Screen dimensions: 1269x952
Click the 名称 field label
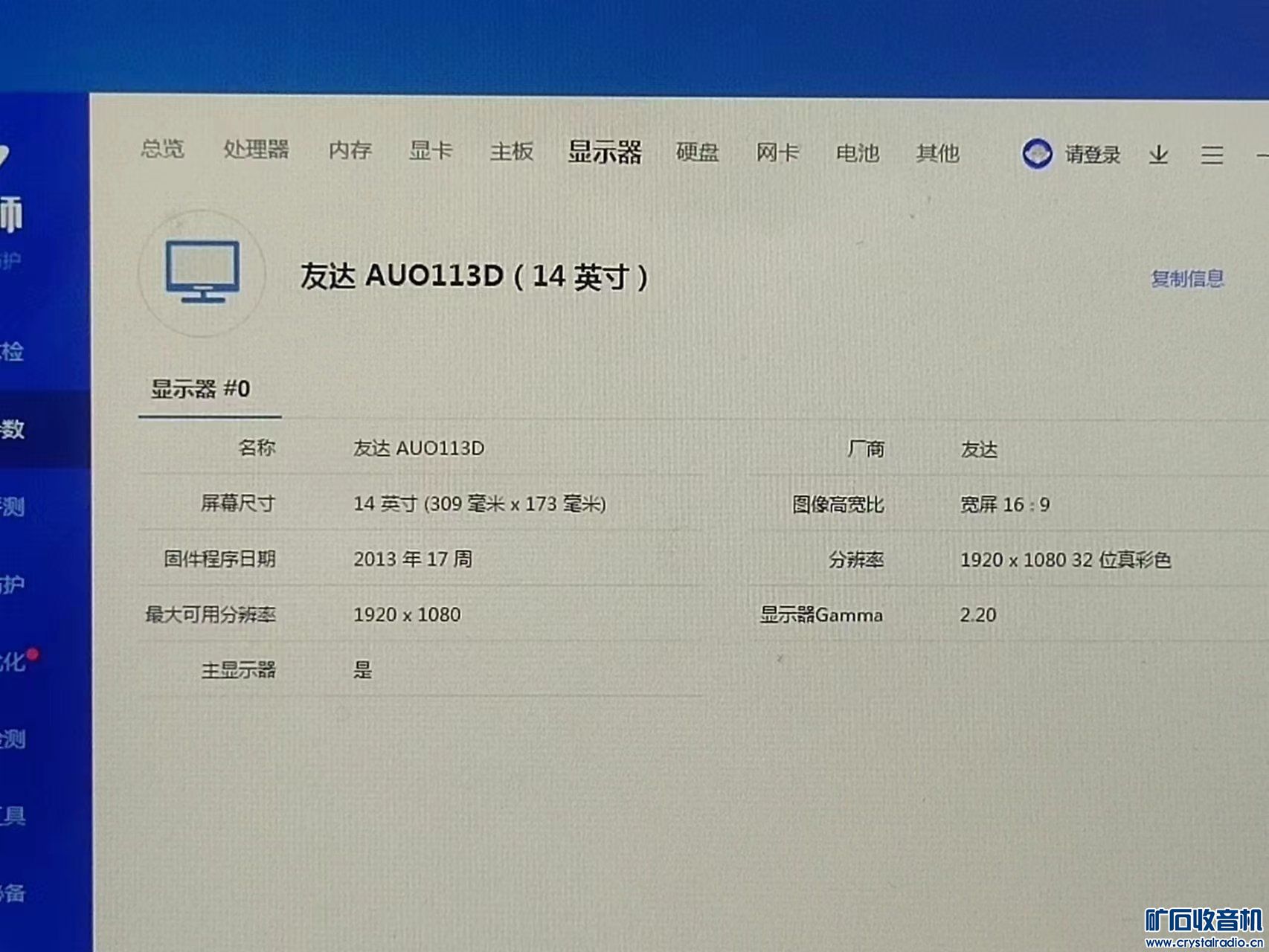click(x=257, y=448)
